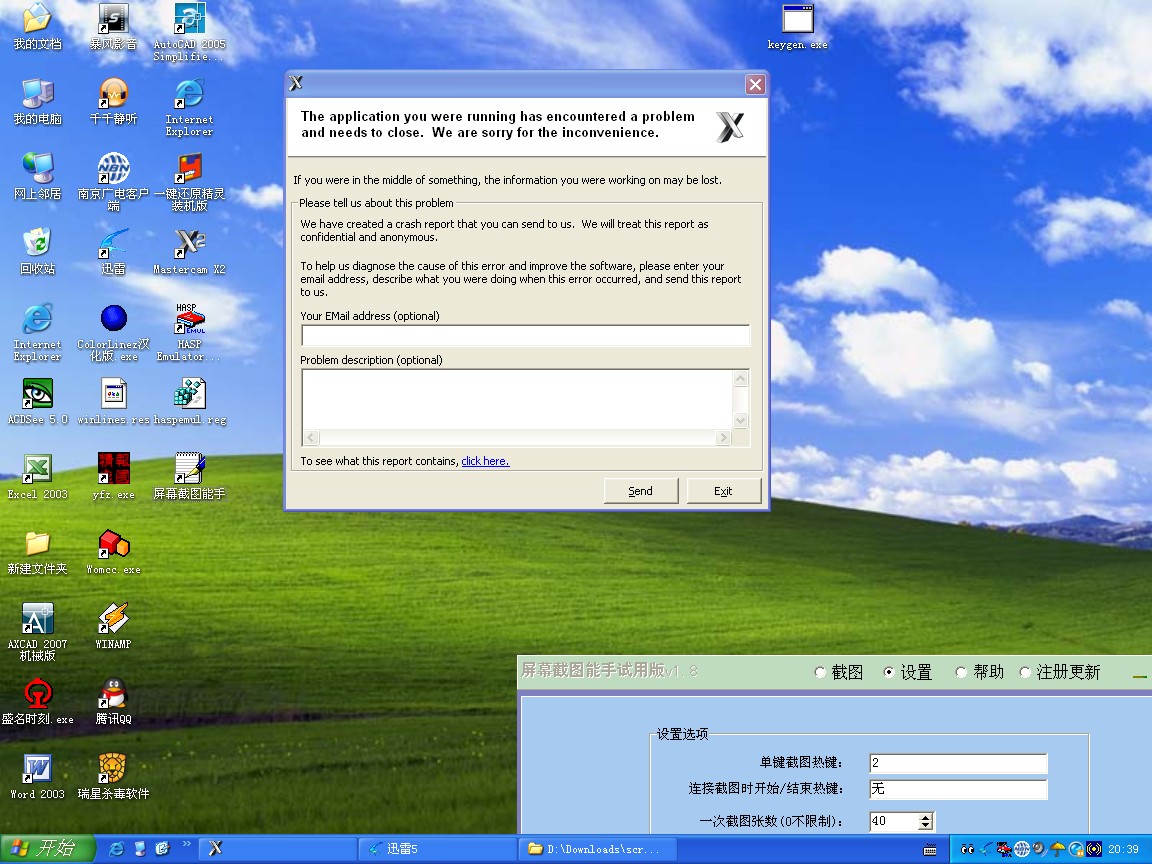Focus the 连接截图时开始/结束热键 field

(x=958, y=789)
